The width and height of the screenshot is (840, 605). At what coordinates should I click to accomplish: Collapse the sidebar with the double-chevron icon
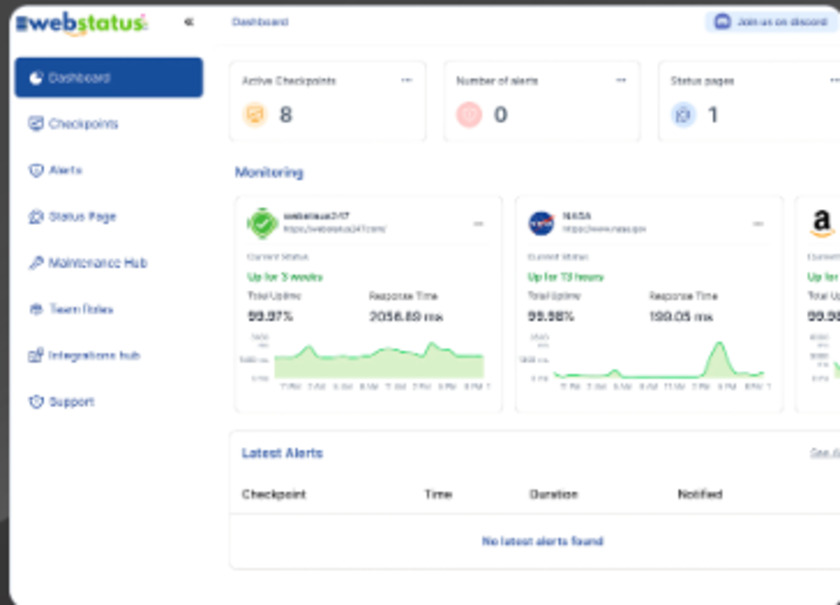(189, 22)
